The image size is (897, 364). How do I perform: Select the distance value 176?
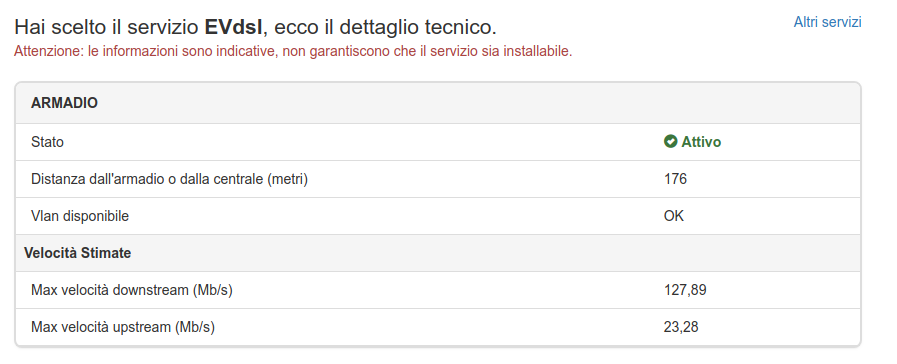pos(675,179)
